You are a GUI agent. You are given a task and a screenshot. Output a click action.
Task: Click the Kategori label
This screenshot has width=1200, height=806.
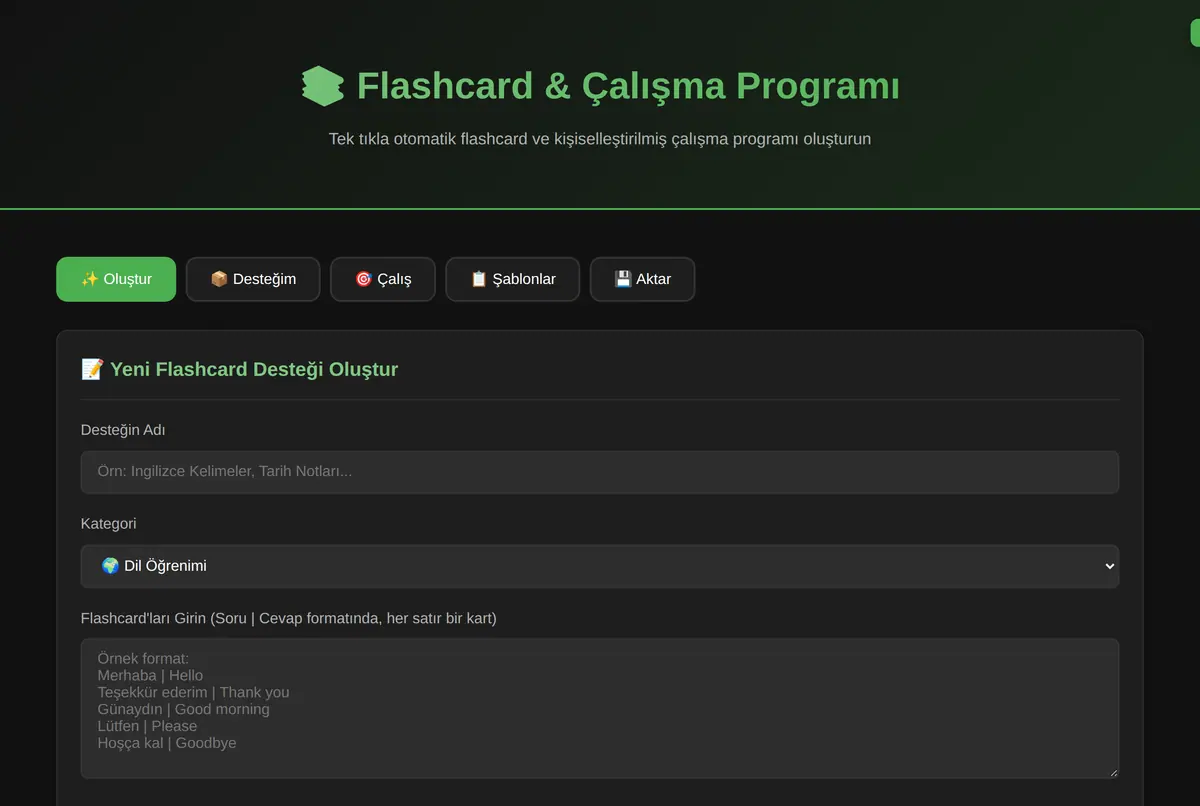(x=109, y=524)
